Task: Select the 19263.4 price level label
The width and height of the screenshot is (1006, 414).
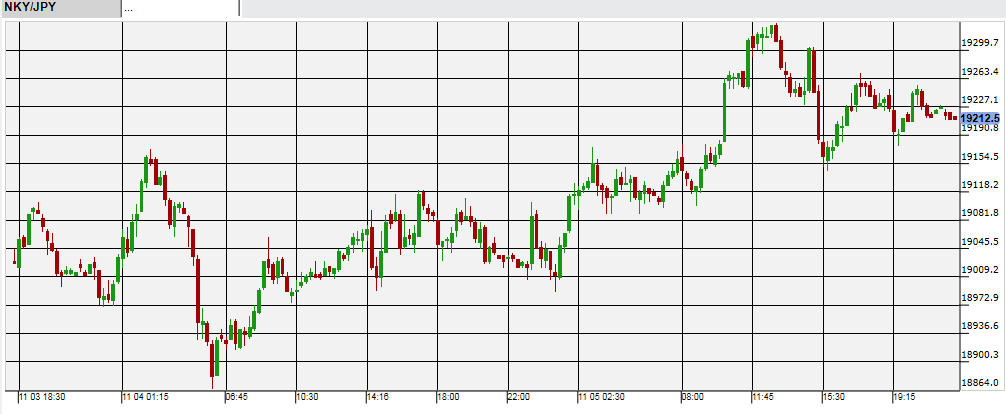Action: tap(980, 72)
